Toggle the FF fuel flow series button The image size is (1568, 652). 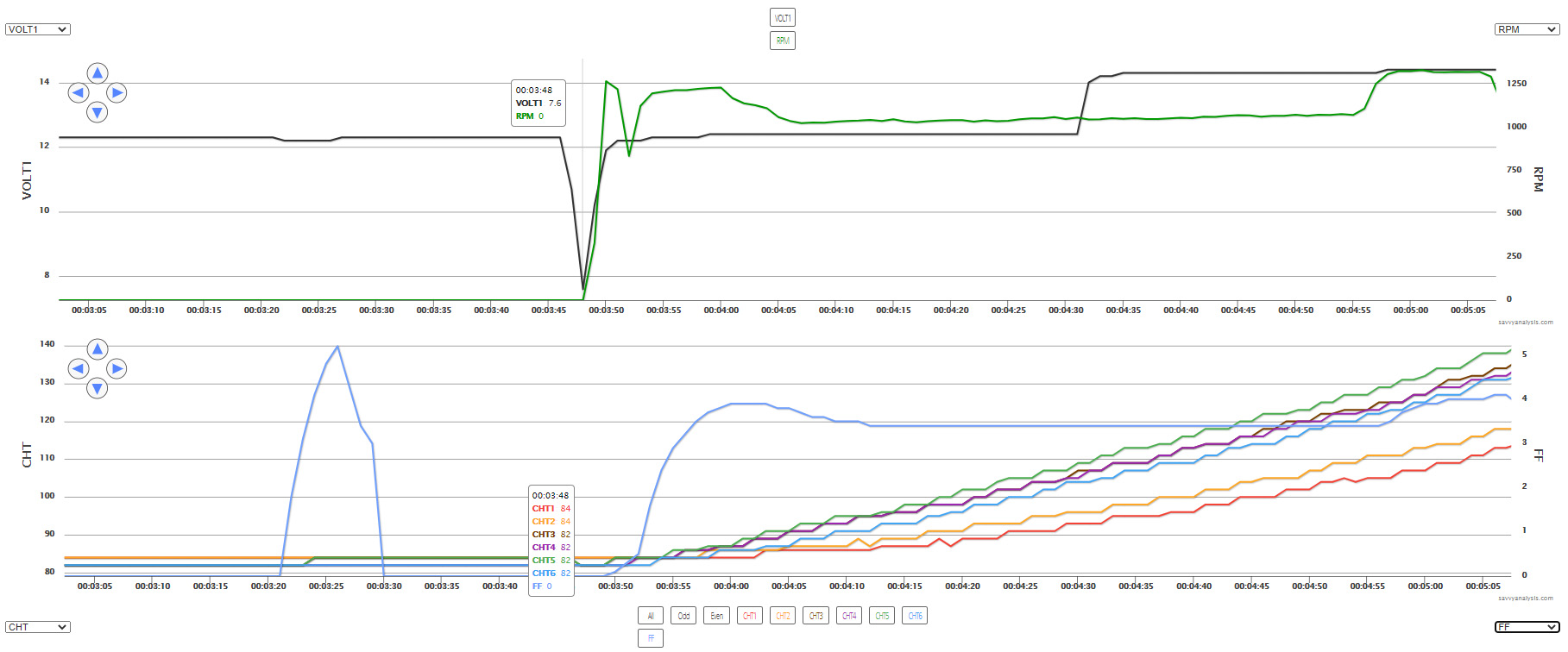(651, 638)
